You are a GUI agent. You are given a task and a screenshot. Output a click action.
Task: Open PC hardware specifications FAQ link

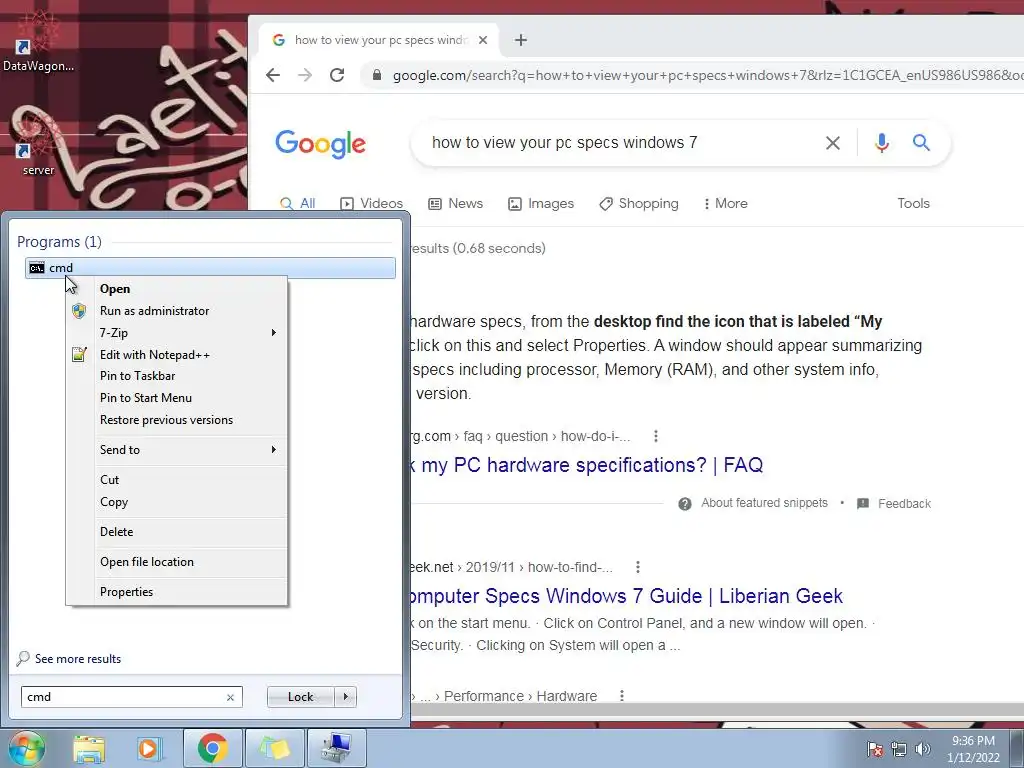pyautogui.click(x=587, y=465)
